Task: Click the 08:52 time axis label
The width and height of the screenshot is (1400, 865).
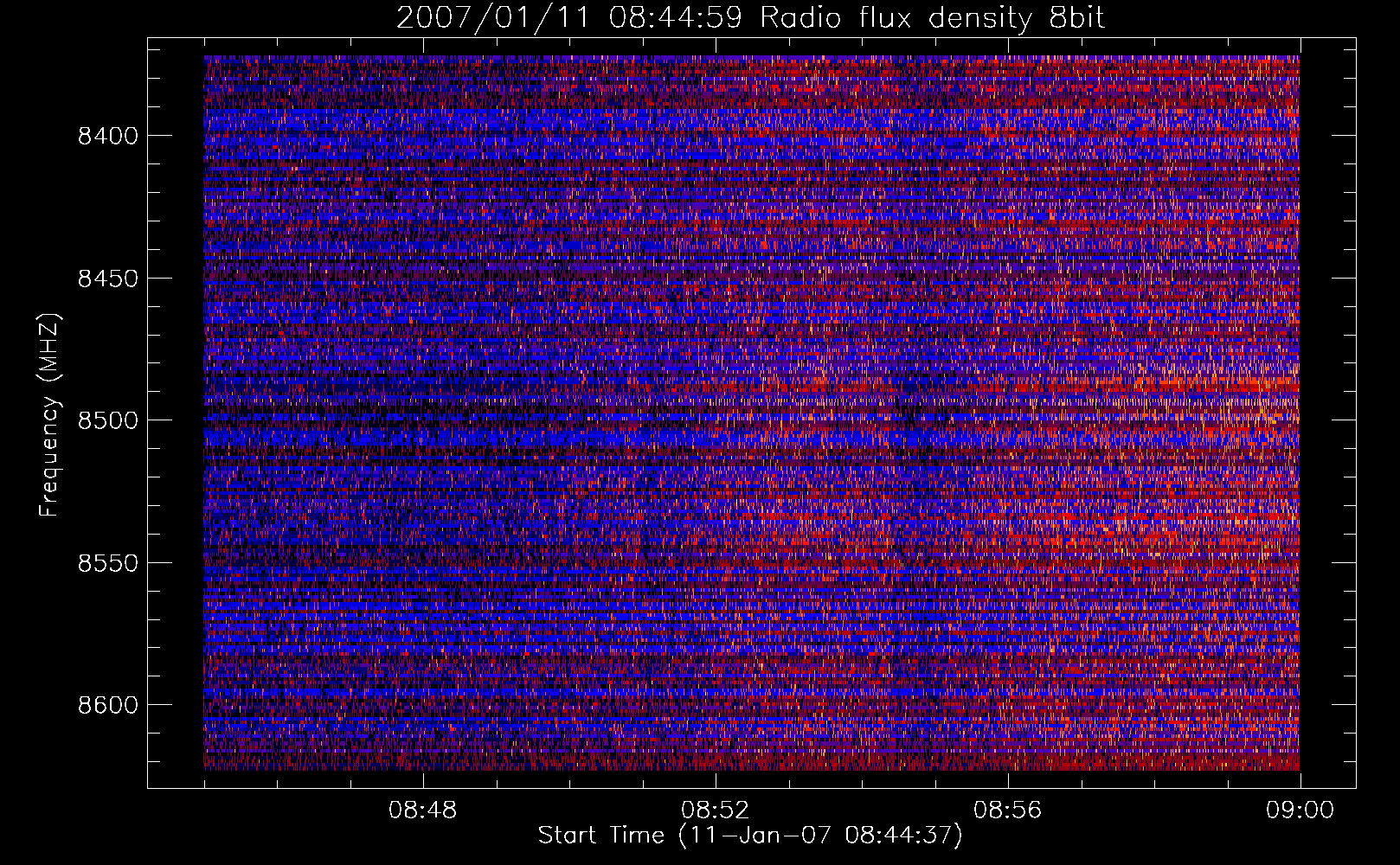Action: click(715, 811)
